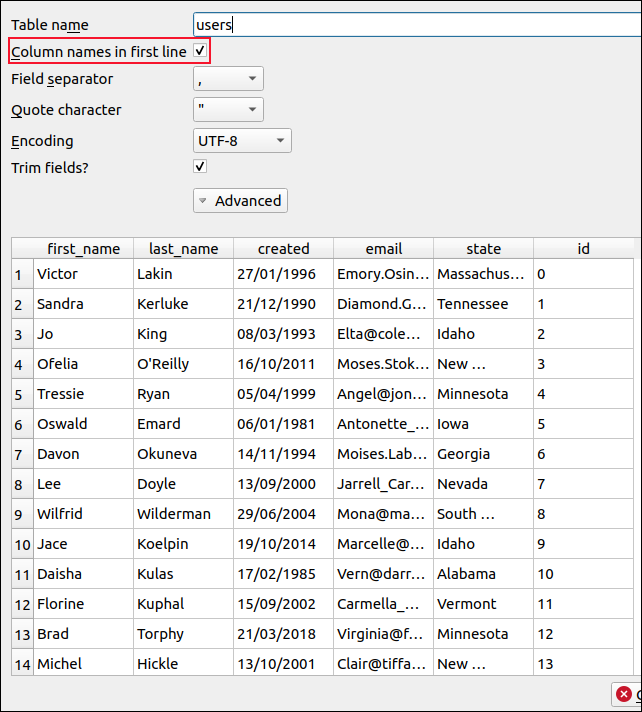The image size is (642, 712).
Task: Click the O'Reilly last name cell
Action: (x=183, y=364)
